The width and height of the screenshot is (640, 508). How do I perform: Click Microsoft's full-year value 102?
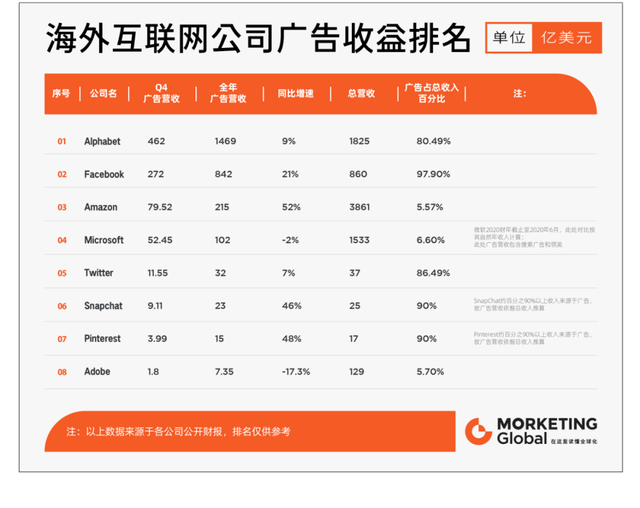click(222, 240)
